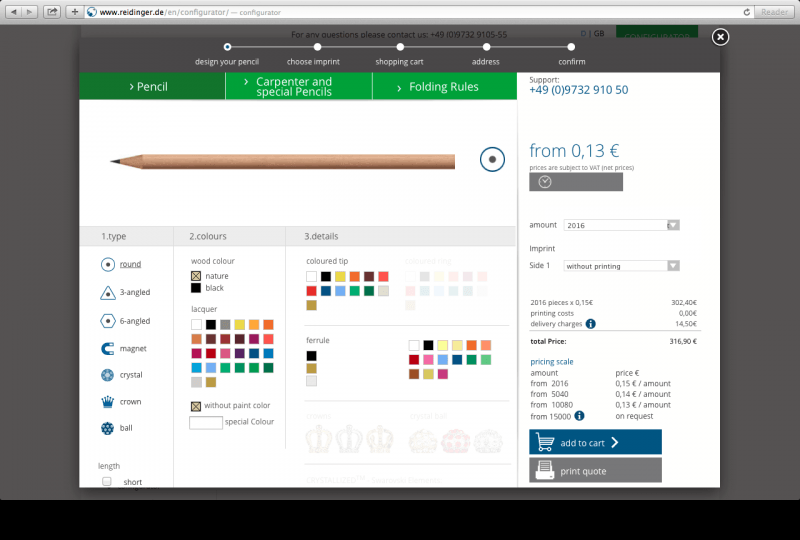
Task: Go back in browser history
Action: click(x=14, y=12)
